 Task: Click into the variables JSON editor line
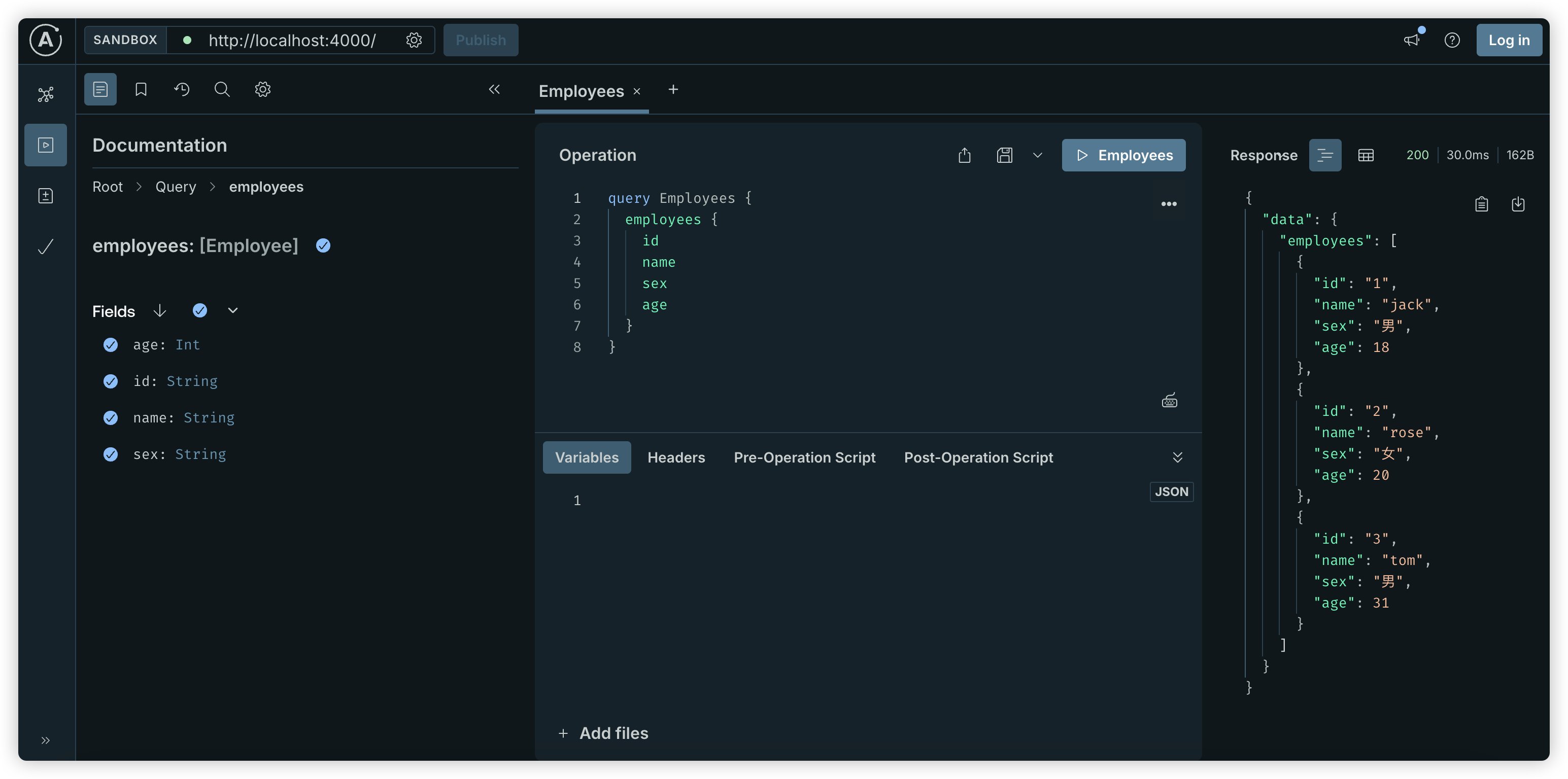852,500
